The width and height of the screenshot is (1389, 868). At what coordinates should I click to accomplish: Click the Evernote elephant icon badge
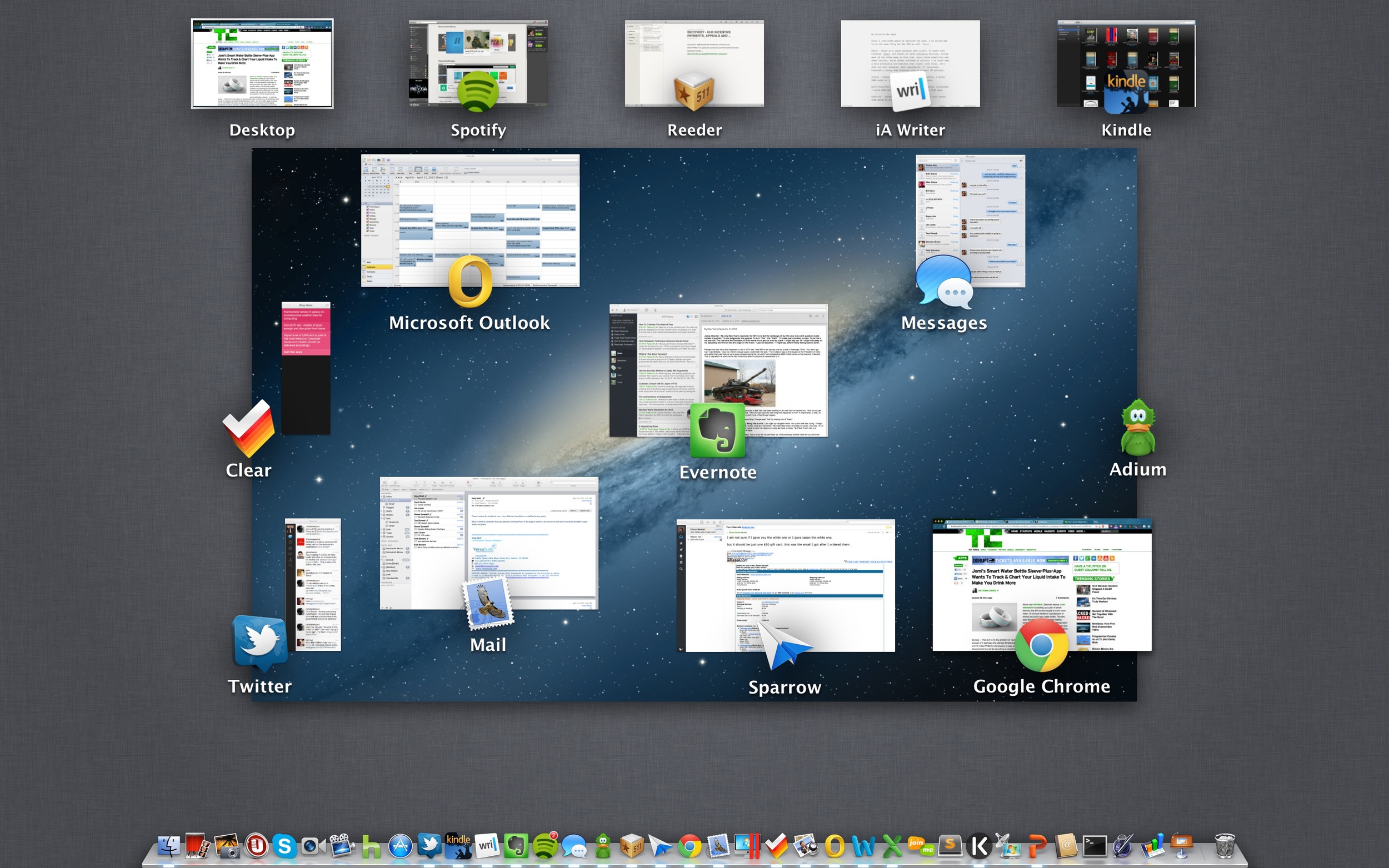[718, 430]
